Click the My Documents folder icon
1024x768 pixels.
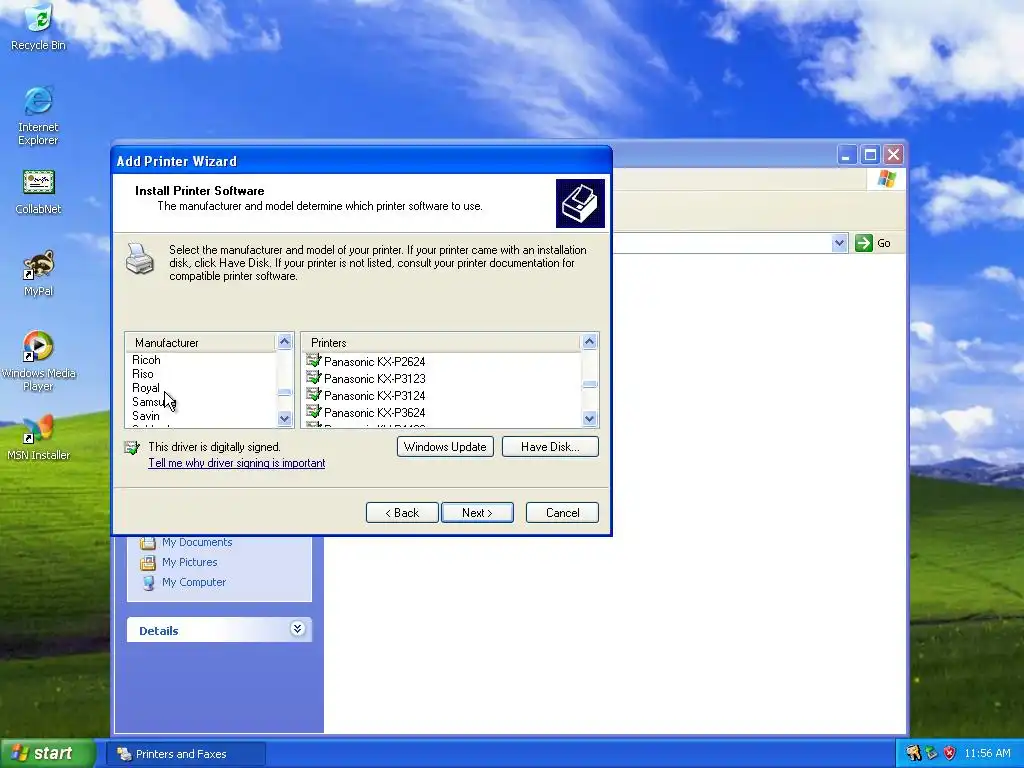coord(148,542)
